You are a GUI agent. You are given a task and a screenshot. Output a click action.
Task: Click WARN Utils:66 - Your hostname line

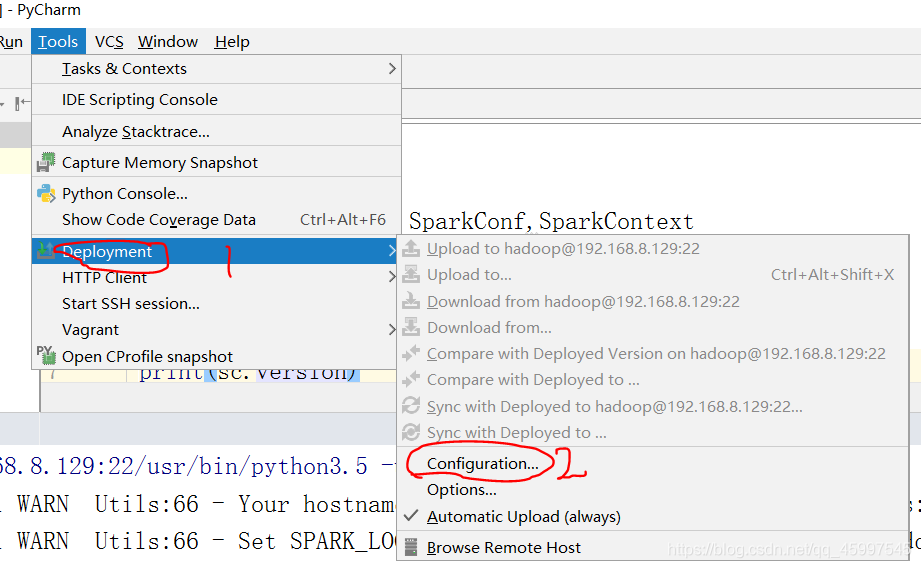(x=206, y=505)
